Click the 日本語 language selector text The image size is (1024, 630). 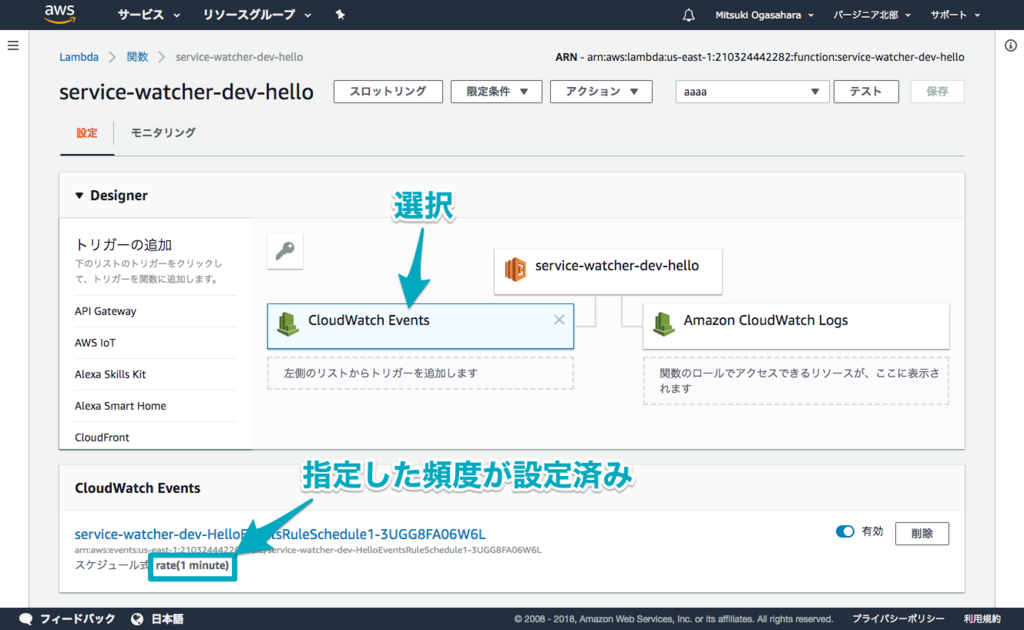click(168, 619)
